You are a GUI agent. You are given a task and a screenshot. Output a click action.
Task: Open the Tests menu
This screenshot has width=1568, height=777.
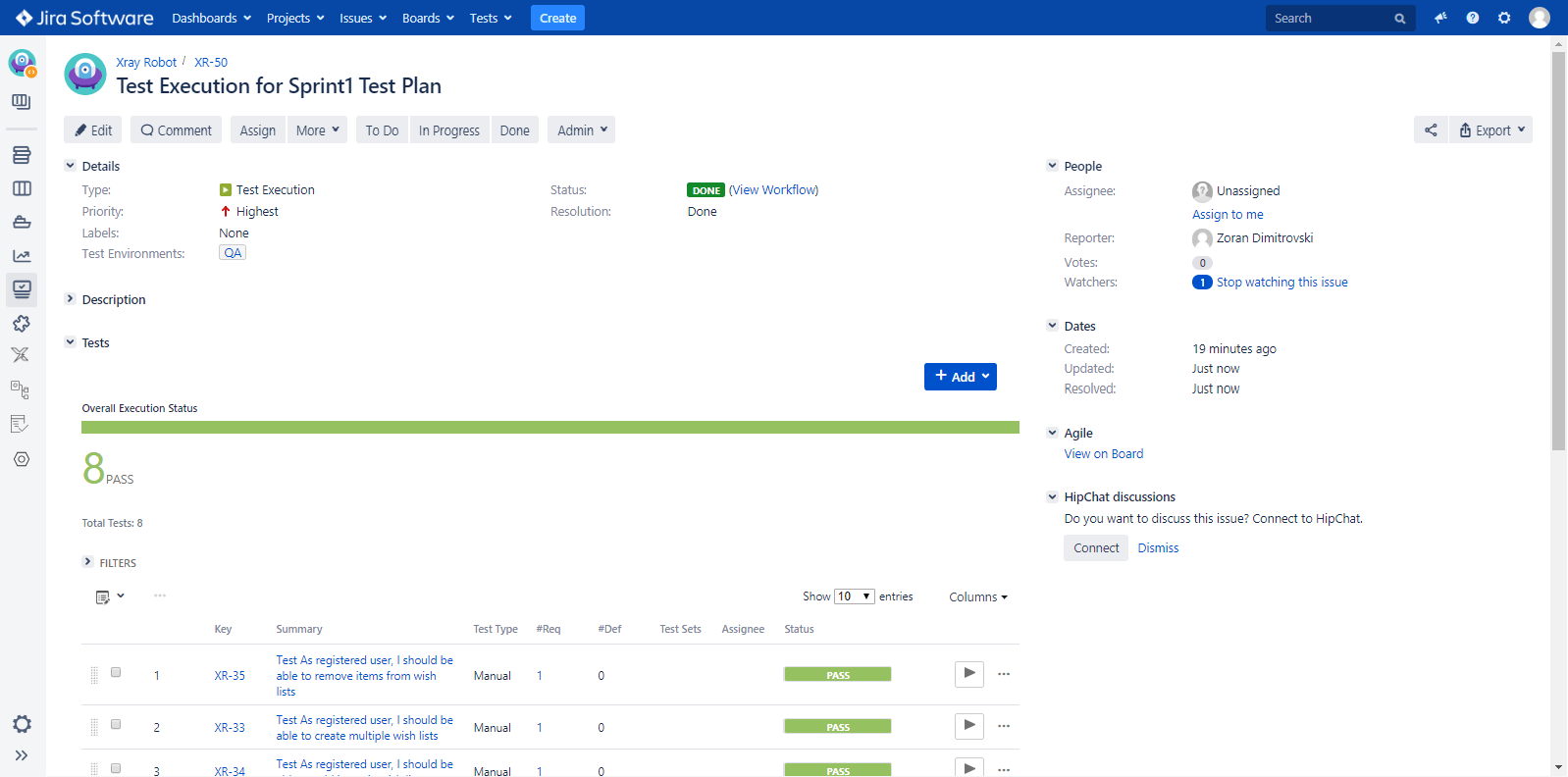(x=491, y=18)
